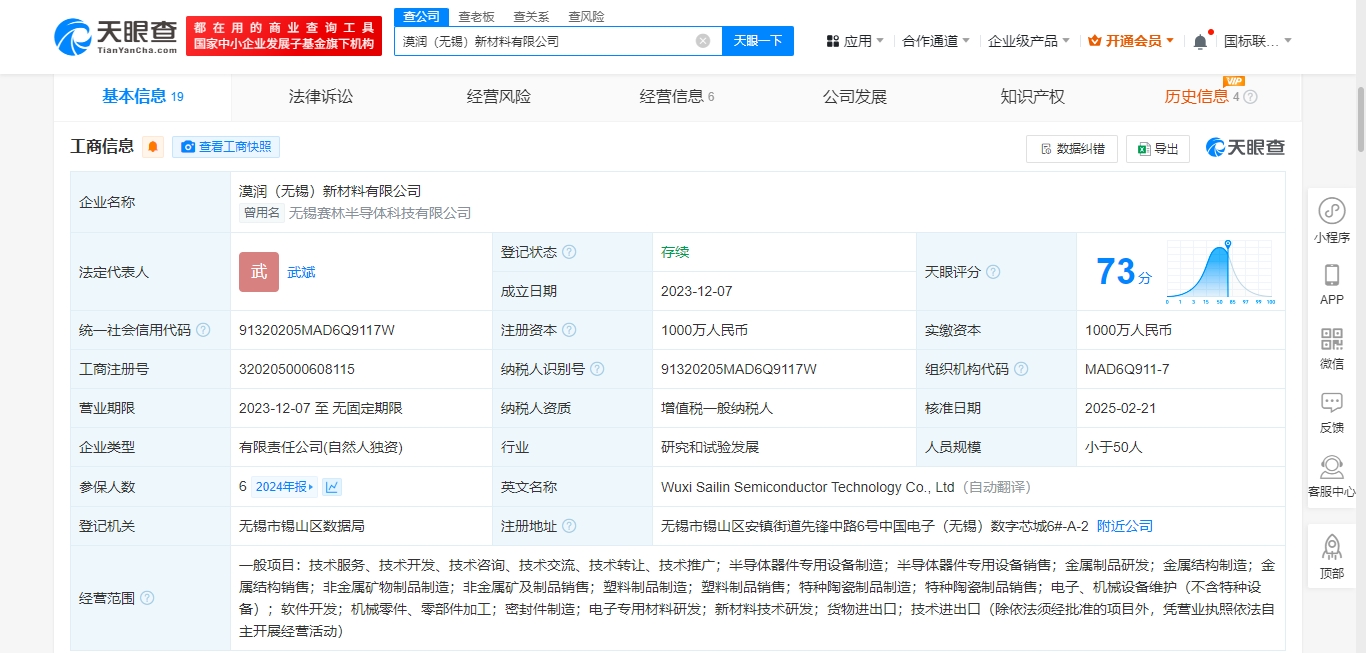Click the 天眼一下 search button
The image size is (1366, 653).
pyautogui.click(x=757, y=41)
